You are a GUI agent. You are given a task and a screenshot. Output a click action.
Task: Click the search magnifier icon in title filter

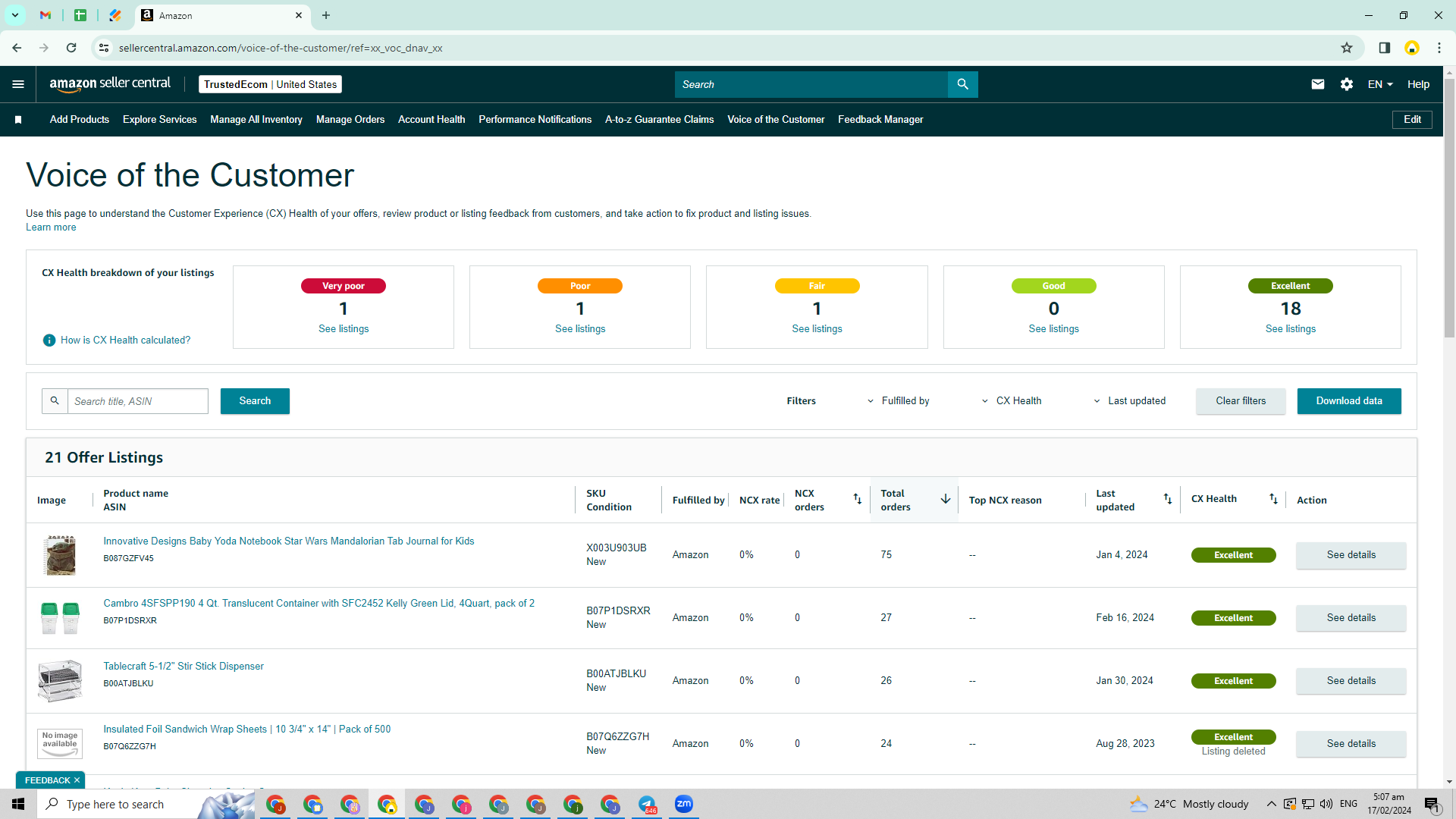point(55,401)
